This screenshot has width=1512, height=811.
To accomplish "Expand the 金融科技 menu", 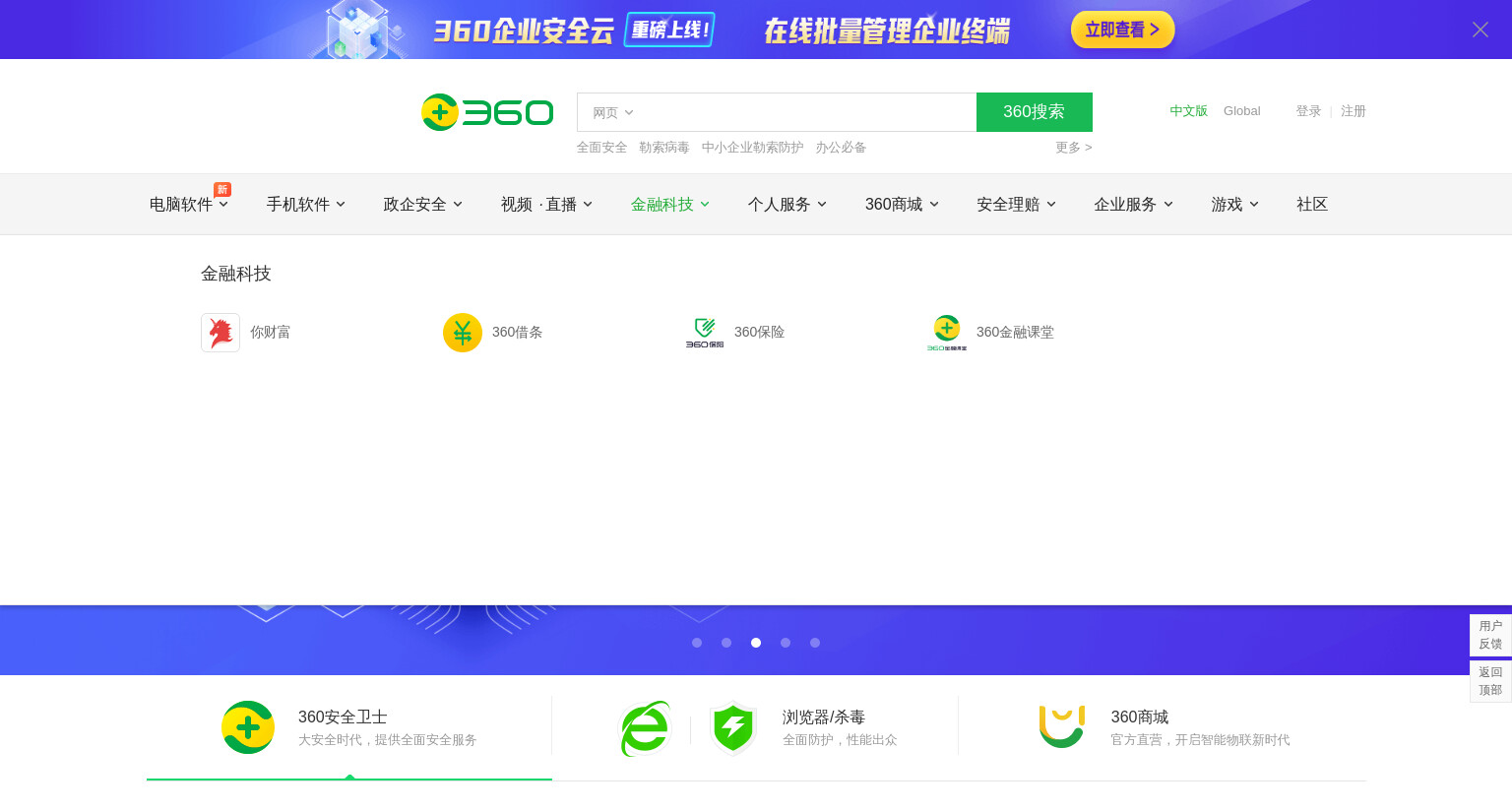I will click(x=670, y=204).
